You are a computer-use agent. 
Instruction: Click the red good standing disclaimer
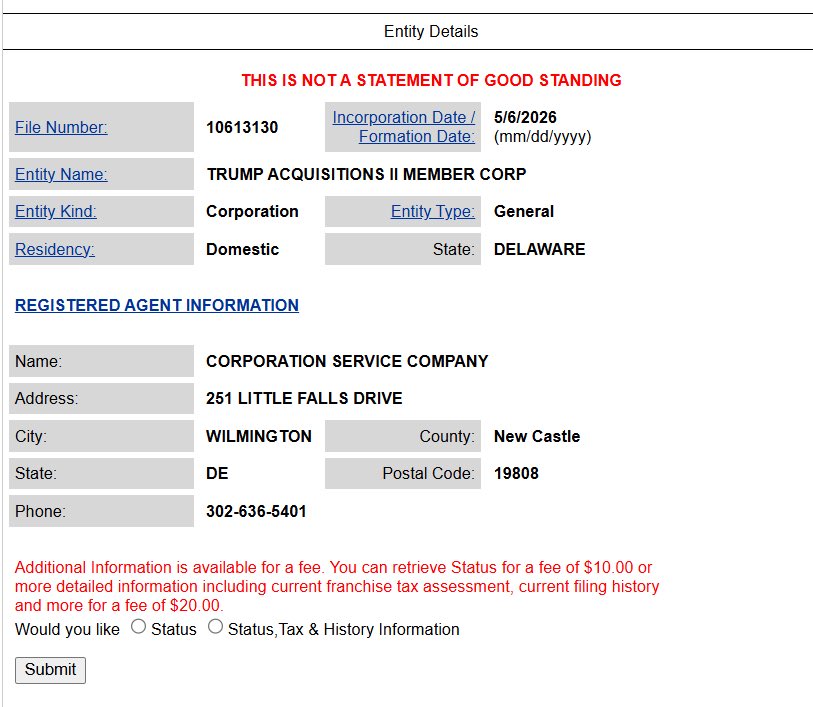(x=431, y=80)
